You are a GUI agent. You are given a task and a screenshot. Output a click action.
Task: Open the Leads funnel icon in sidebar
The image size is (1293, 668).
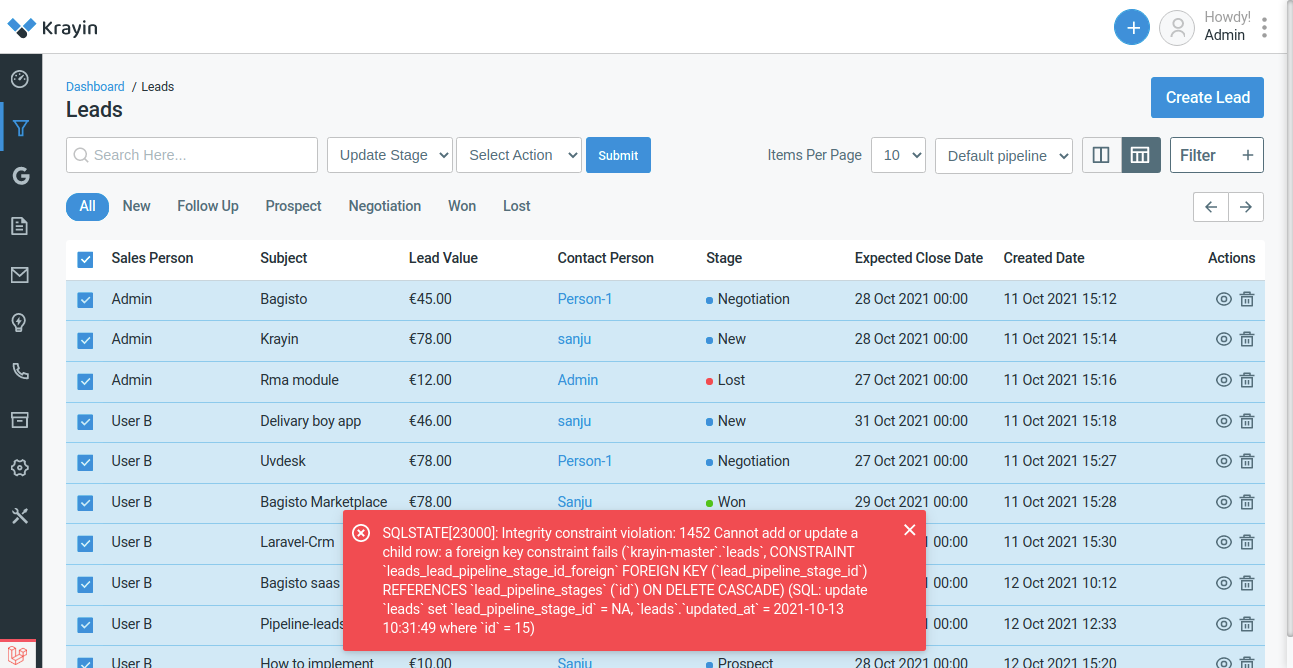(x=20, y=128)
